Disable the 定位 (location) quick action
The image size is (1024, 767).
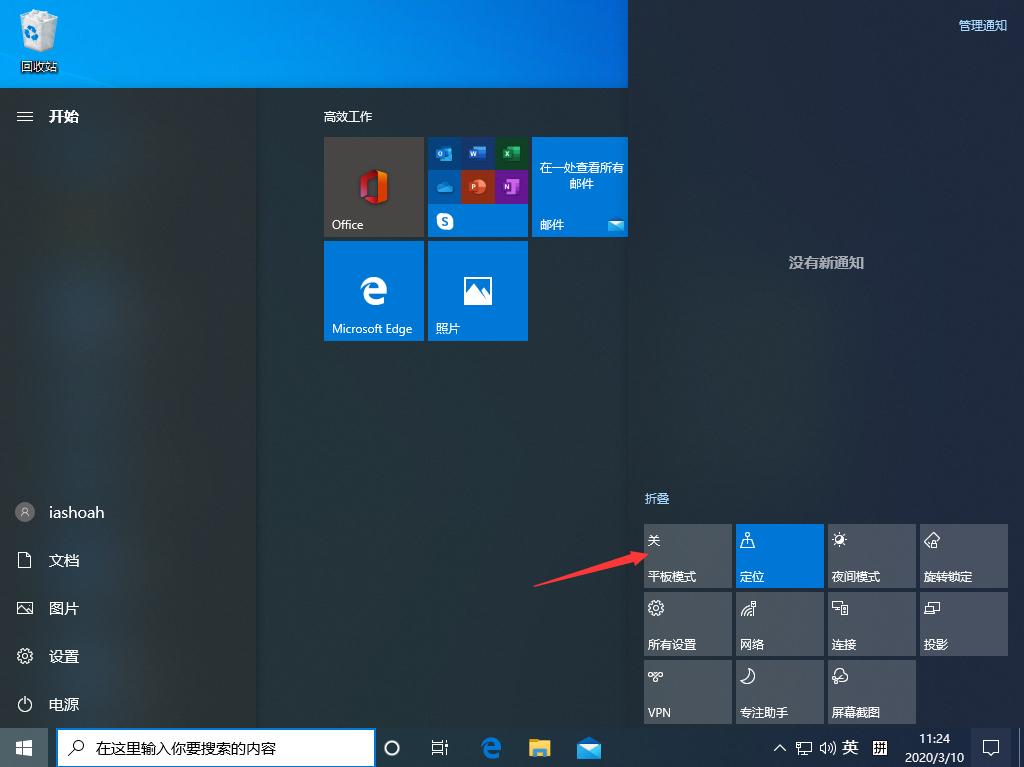[779, 556]
